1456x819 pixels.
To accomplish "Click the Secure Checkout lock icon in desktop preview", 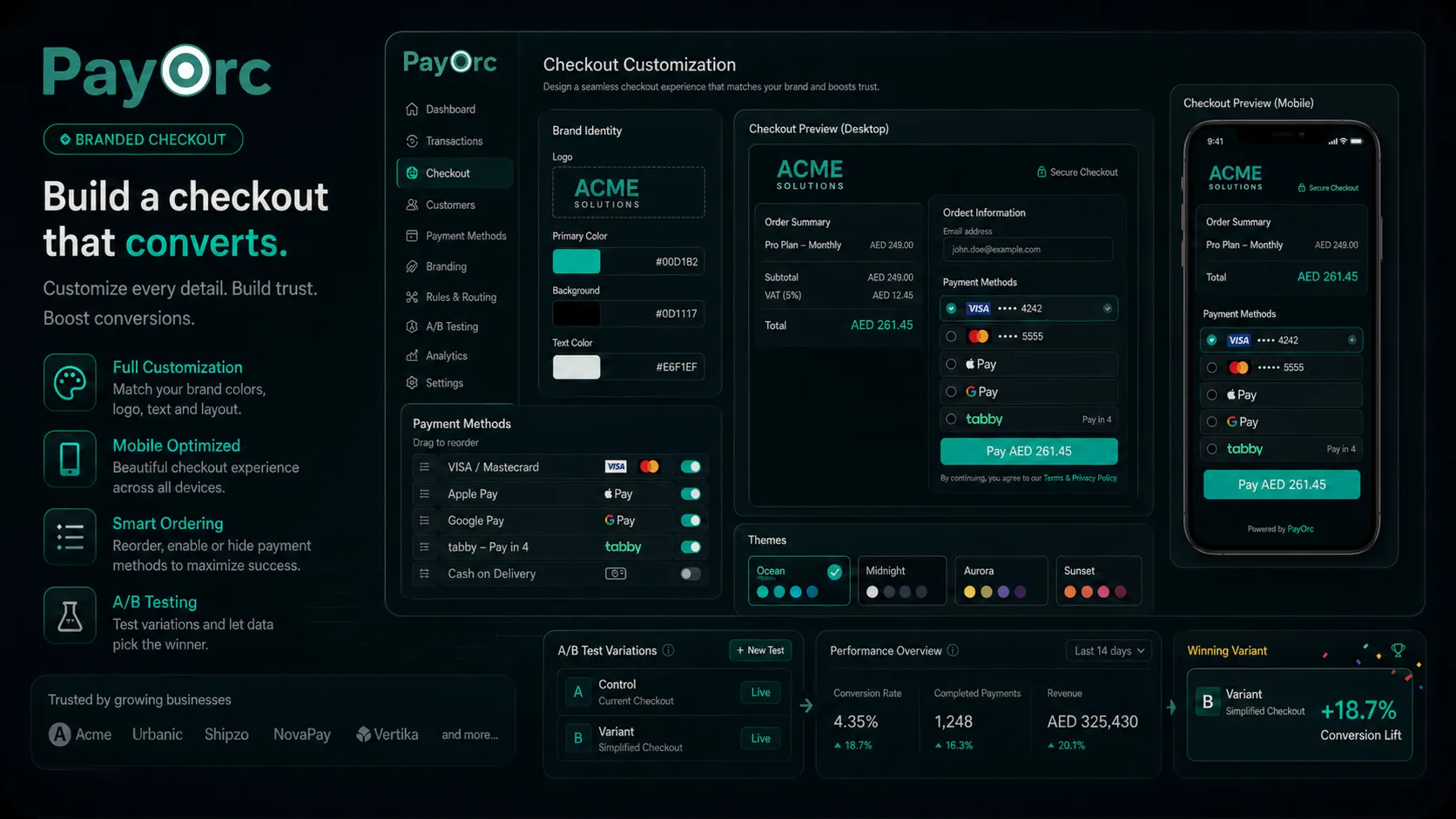I will [1041, 172].
